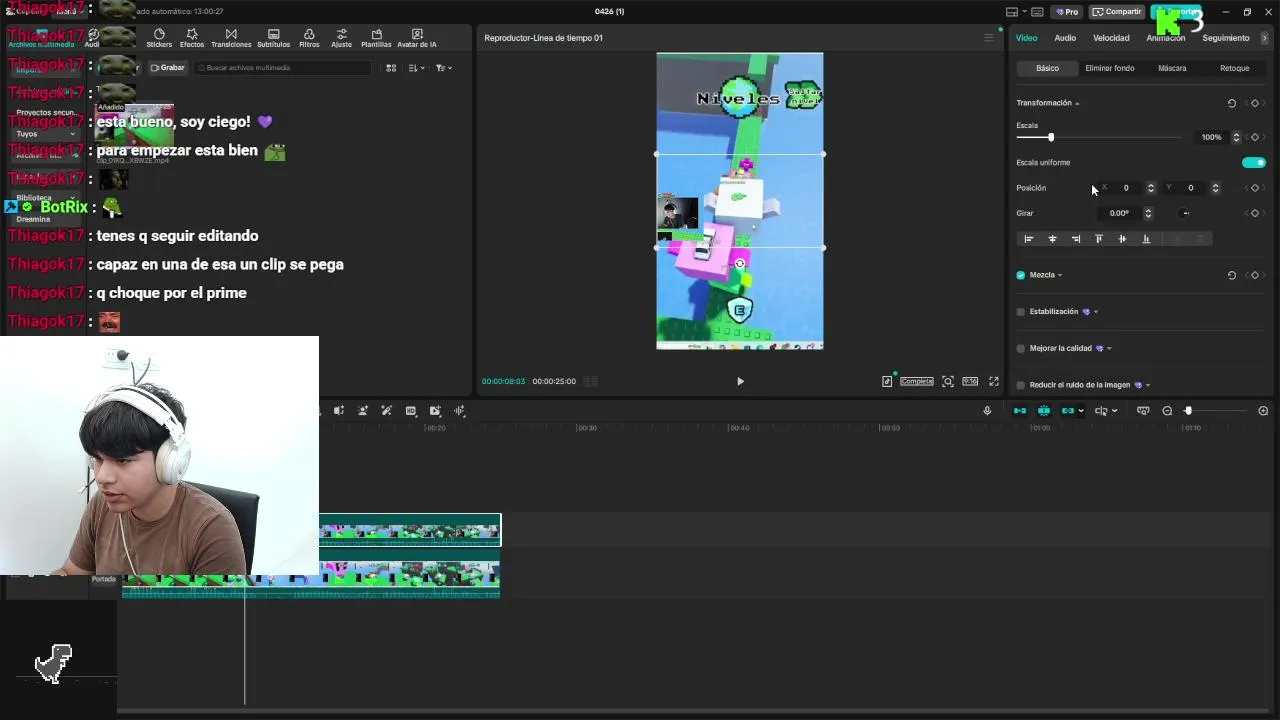1280x720 pixels.
Task: Click the Escala 100% value stepper
Action: 1236,137
